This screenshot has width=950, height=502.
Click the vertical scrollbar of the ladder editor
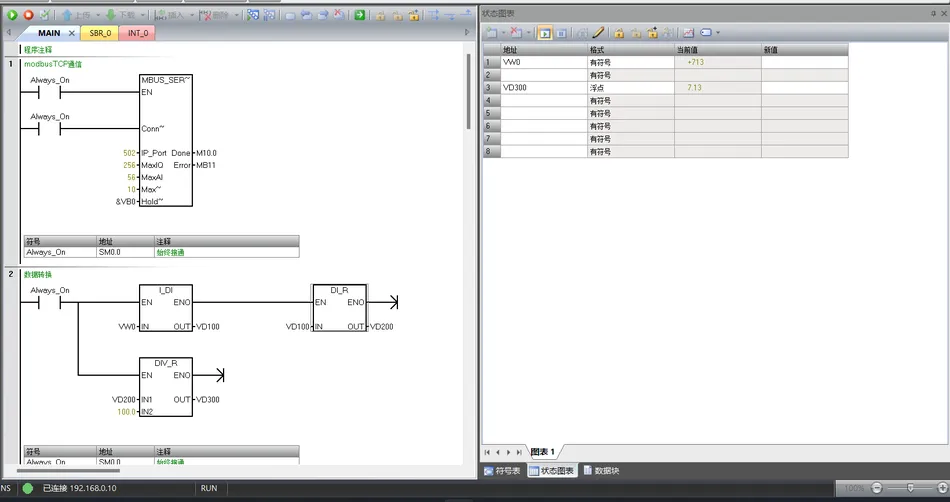tap(468, 91)
